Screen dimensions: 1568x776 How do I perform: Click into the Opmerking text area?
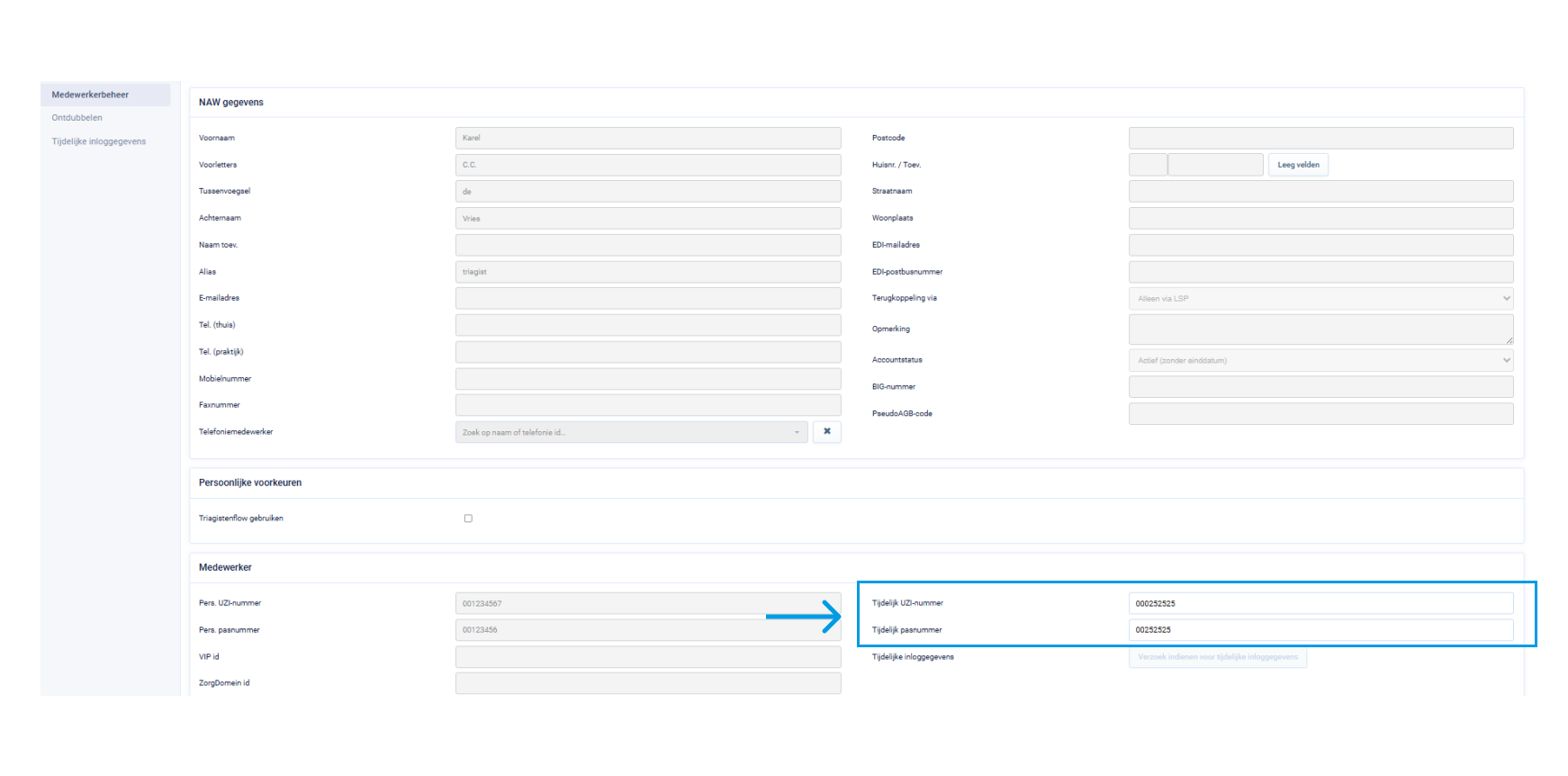1320,329
